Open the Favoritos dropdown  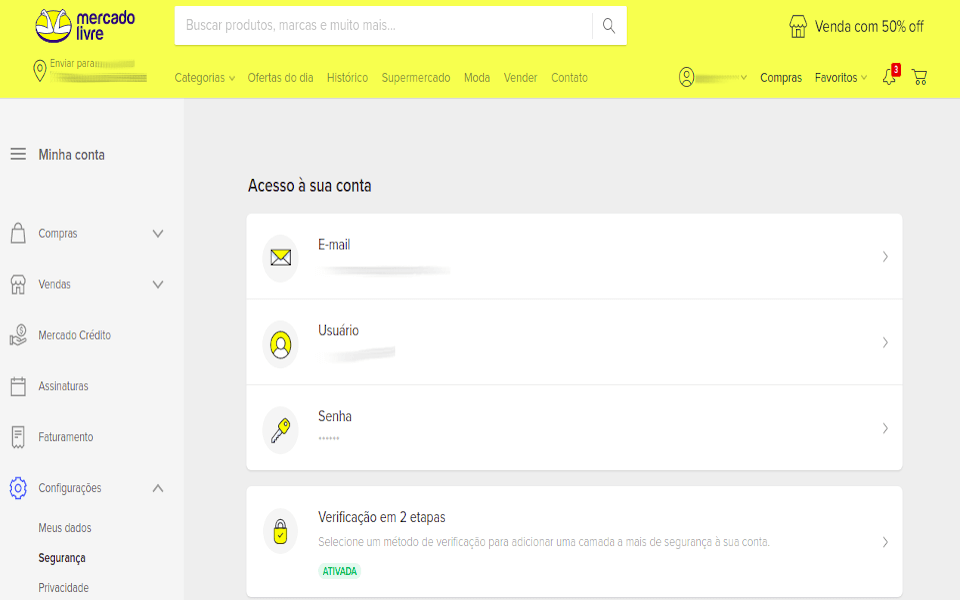click(x=841, y=78)
